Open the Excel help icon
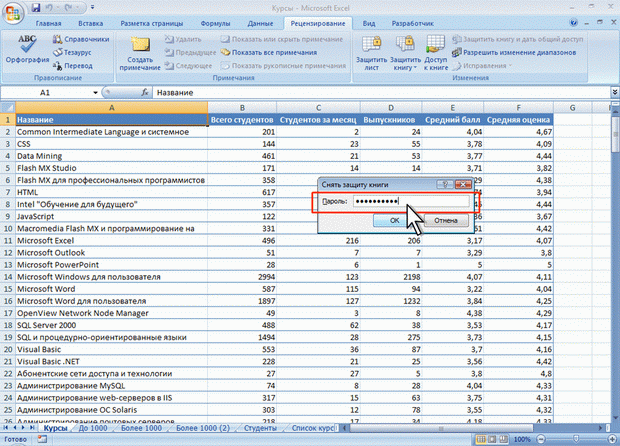 [x=573, y=23]
